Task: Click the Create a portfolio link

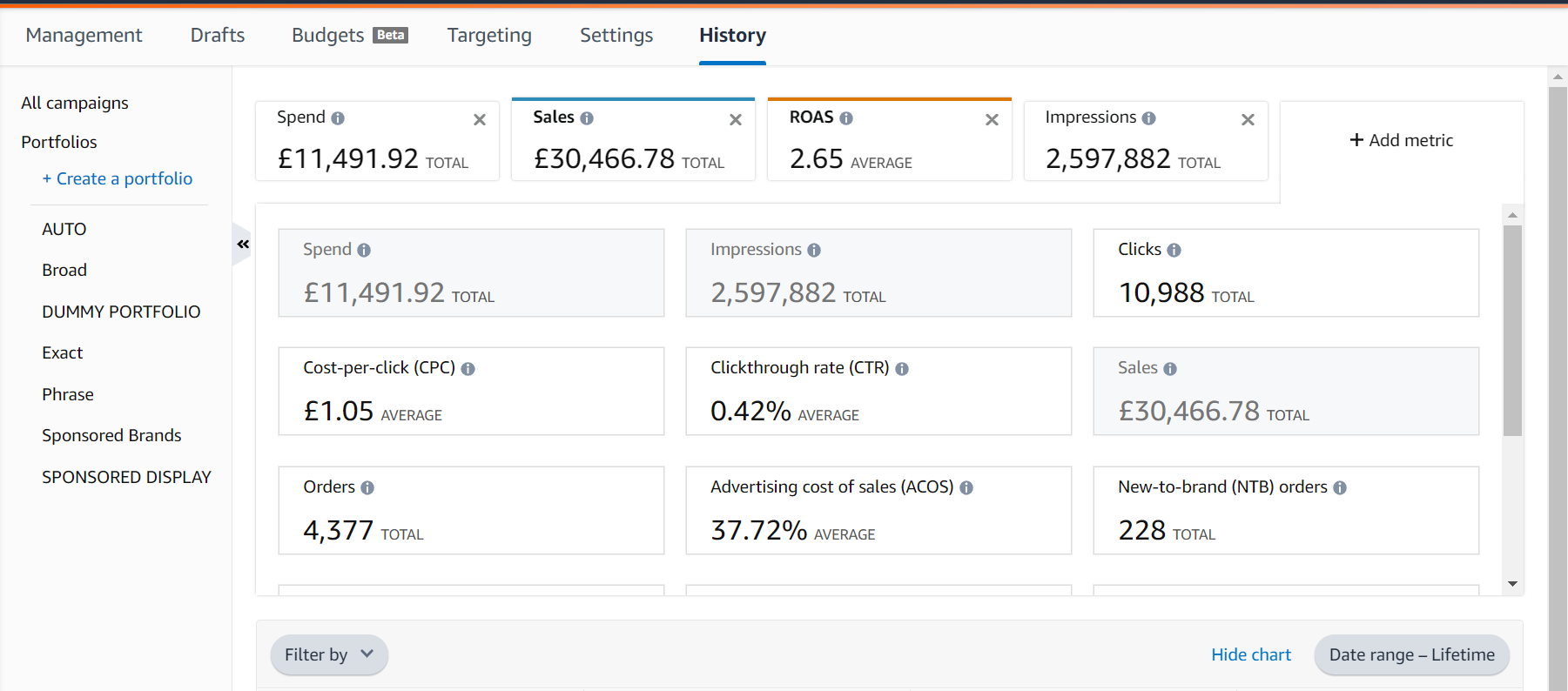Action: 117,178
